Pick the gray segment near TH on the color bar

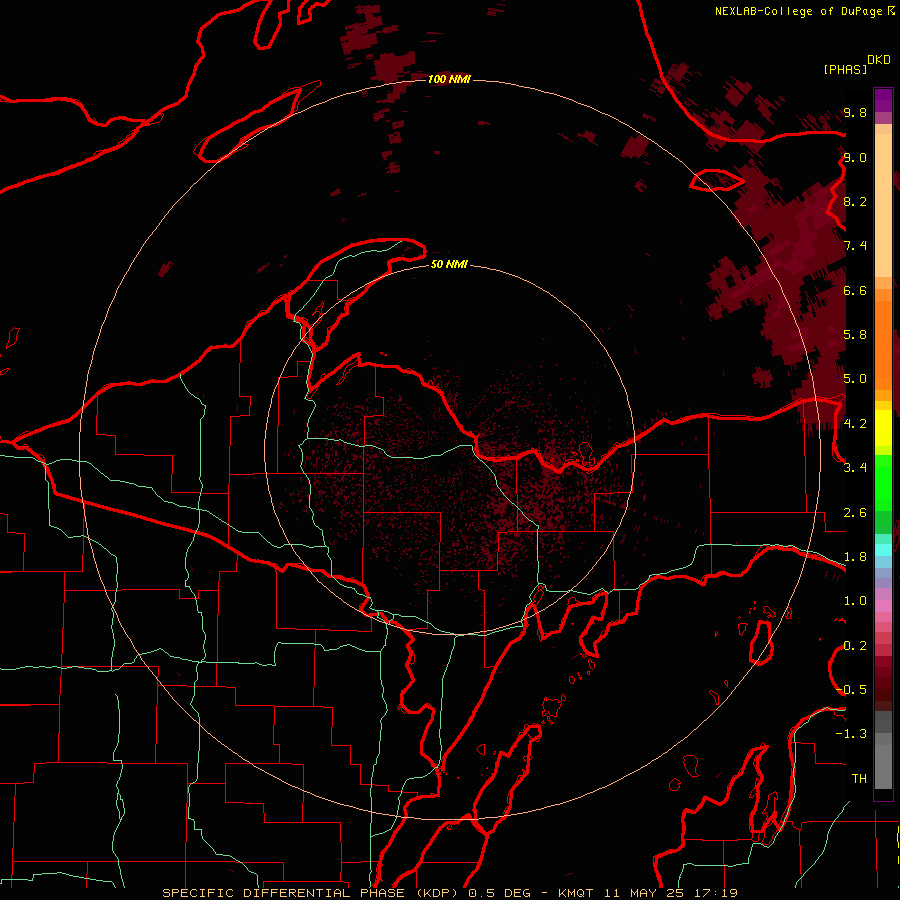[883, 766]
